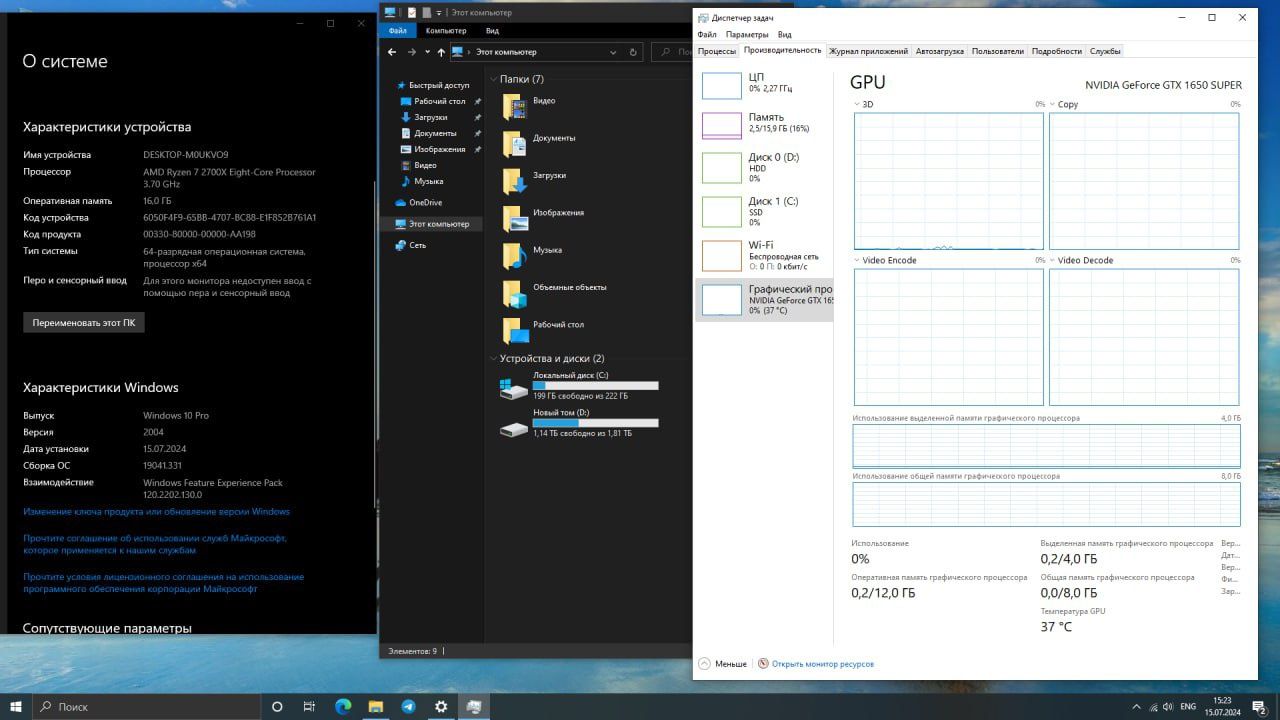Viewport: 1280px width, 720px height.
Task: Switch to the Автозагрузка tab
Action: (940, 51)
